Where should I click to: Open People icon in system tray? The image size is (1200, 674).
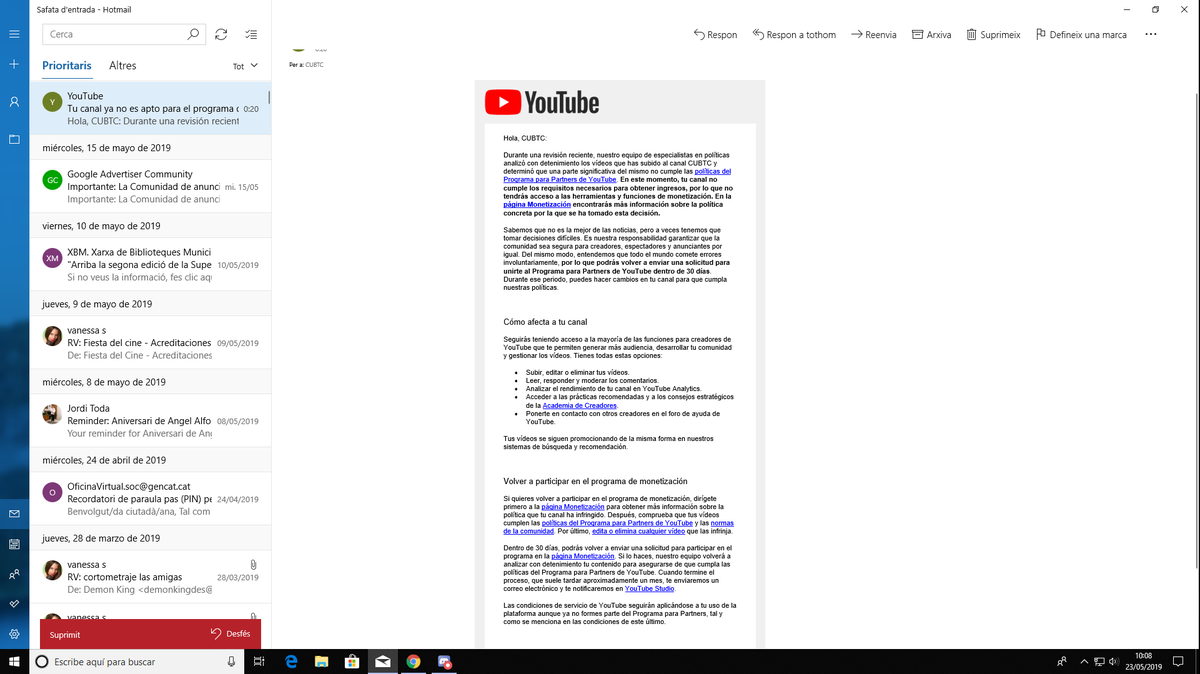point(1062,661)
